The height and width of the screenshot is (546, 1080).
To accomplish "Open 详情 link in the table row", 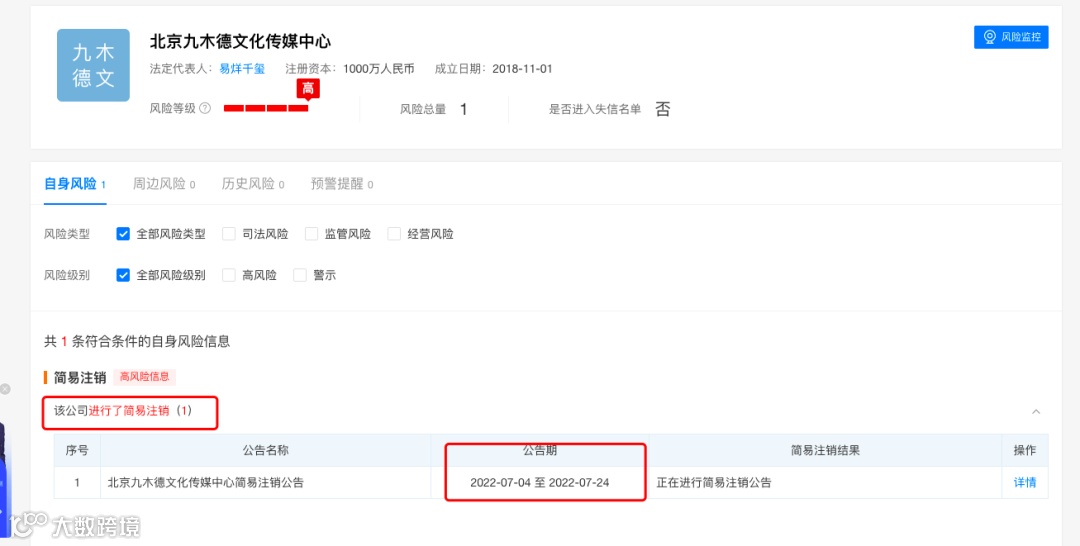I will (1025, 483).
